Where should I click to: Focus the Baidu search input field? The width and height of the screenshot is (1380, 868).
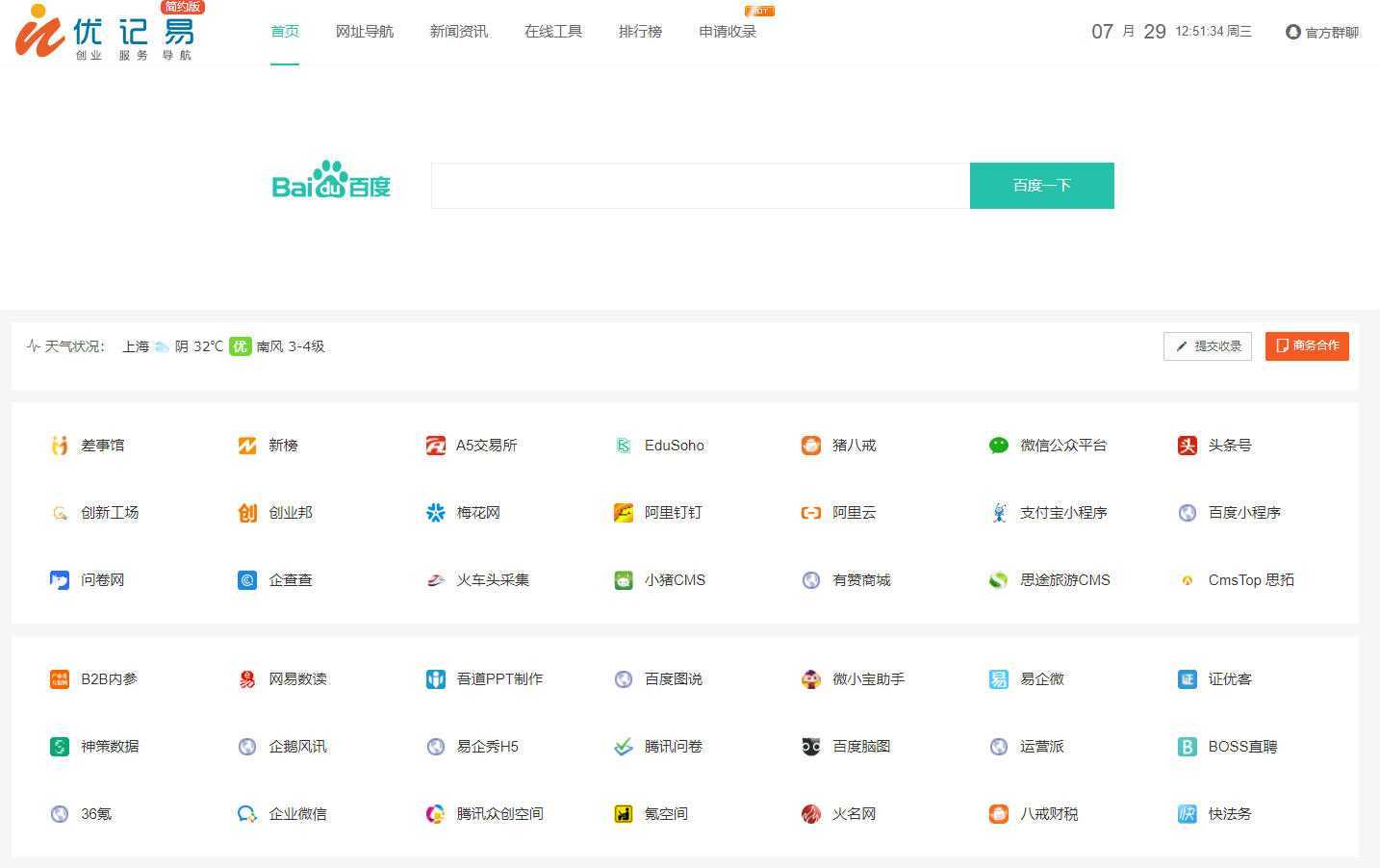tap(701, 186)
